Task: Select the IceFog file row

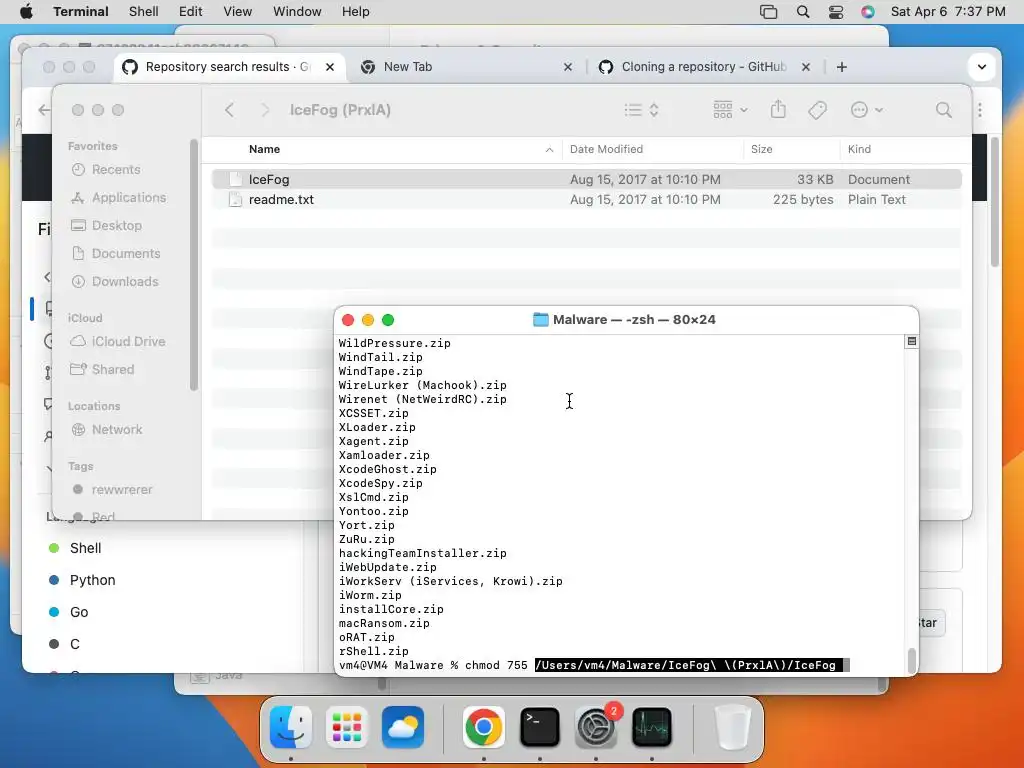Action: coord(586,179)
